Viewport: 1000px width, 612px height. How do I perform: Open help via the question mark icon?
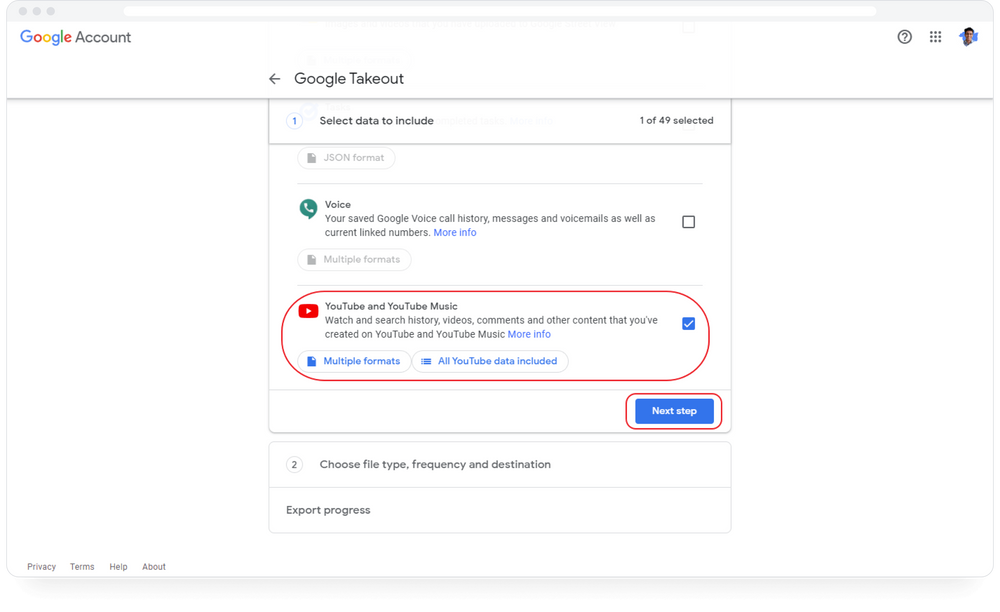pyautogui.click(x=904, y=36)
